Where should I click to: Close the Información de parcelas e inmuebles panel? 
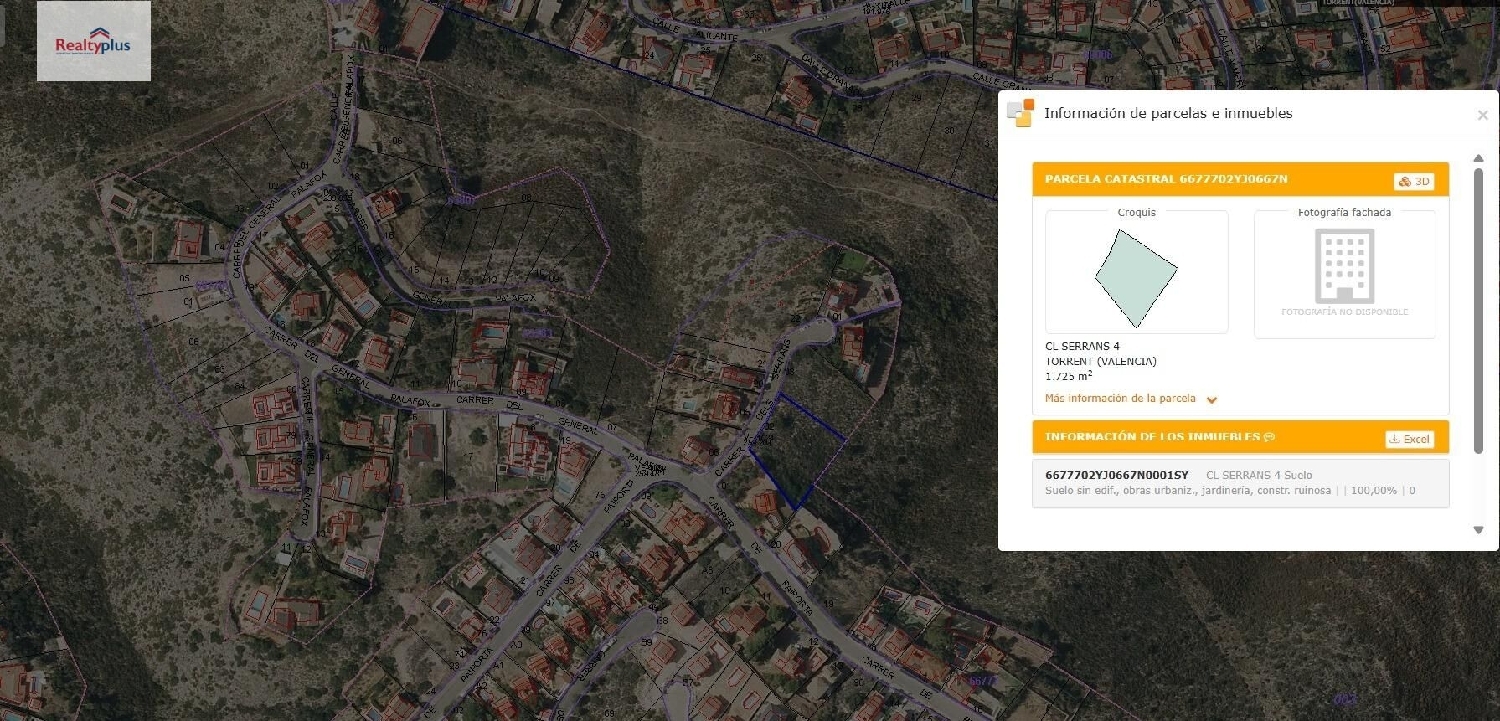[1483, 114]
